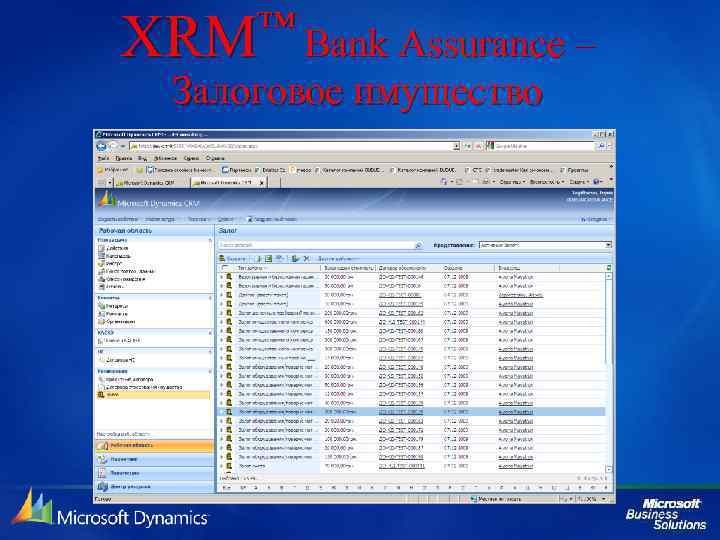Open the Безопасность command bar dropdown
This screenshot has height=540, width=720.
pyautogui.click(x=547, y=182)
